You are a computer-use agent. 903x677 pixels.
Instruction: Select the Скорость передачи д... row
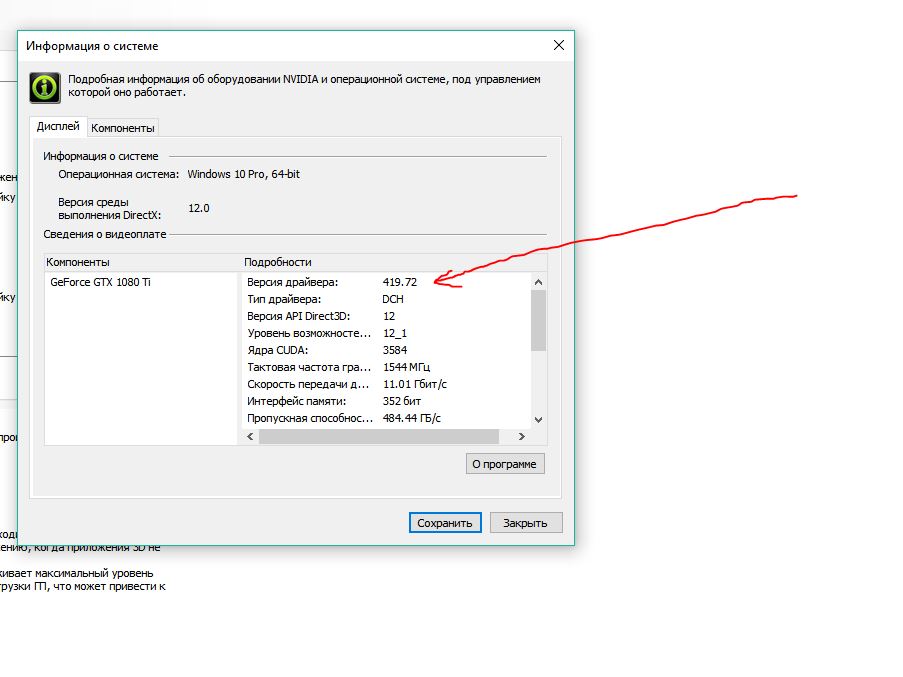click(386, 384)
